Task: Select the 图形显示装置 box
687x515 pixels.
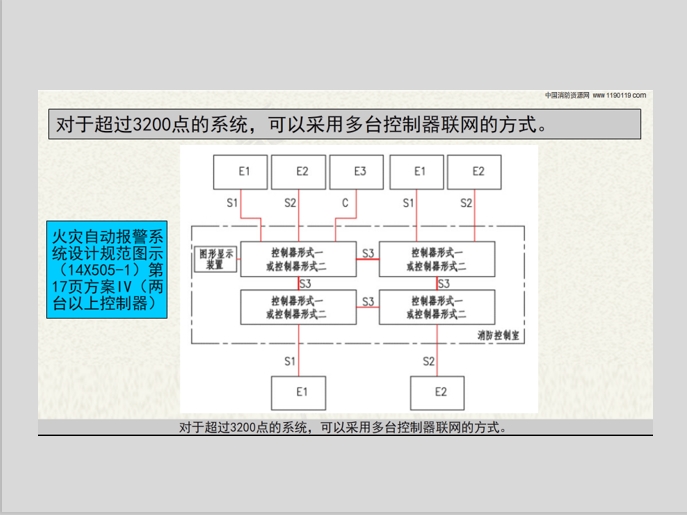Action: pyautogui.click(x=216, y=260)
